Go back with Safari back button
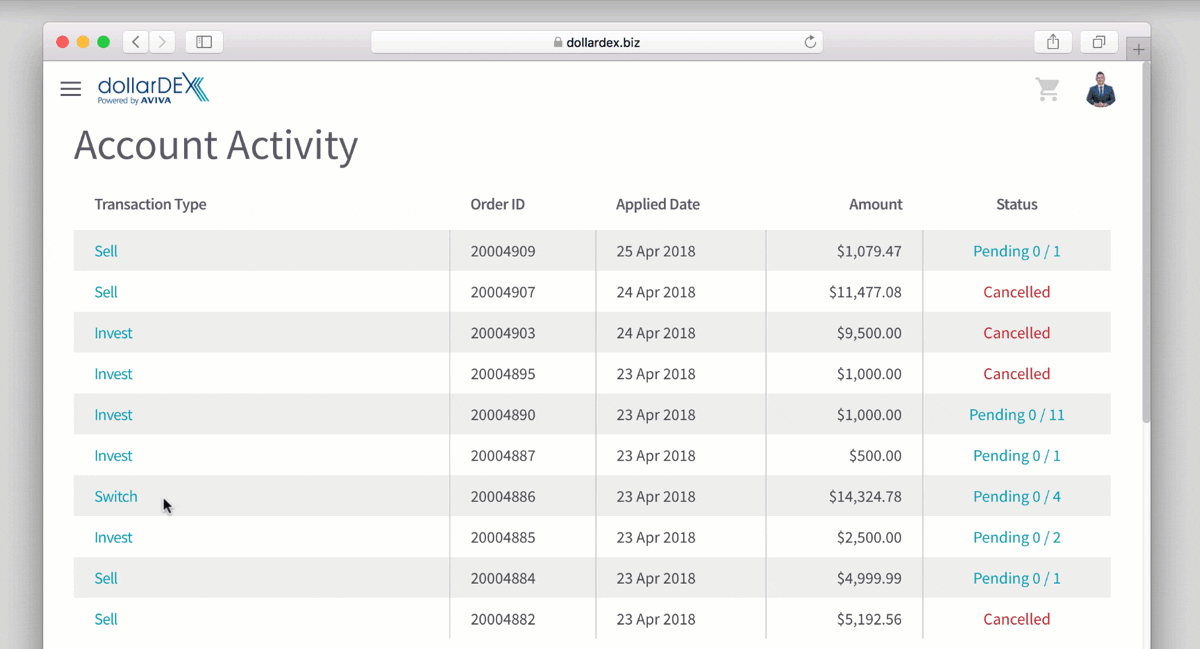 [136, 42]
